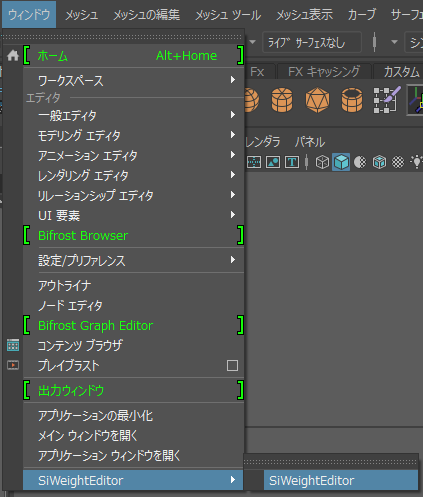
Task: Open the レンダラ panel menu
Action: pos(263,142)
